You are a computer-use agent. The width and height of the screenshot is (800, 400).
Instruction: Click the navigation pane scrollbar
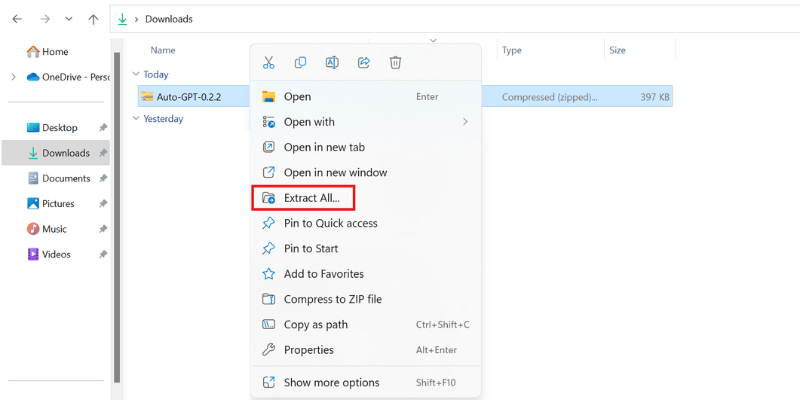coord(117,217)
